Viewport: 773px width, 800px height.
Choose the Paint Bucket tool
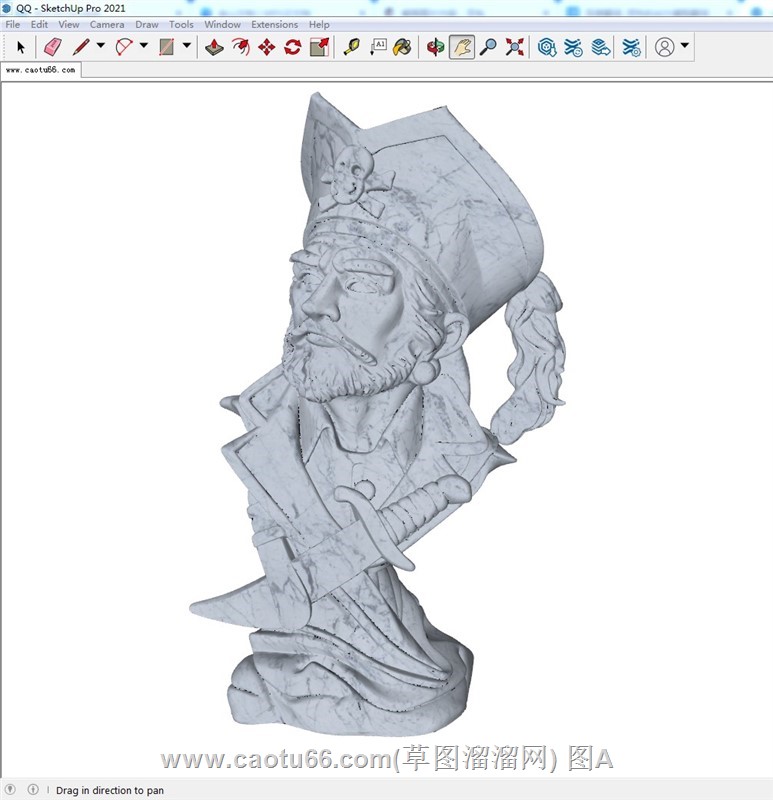[403, 47]
